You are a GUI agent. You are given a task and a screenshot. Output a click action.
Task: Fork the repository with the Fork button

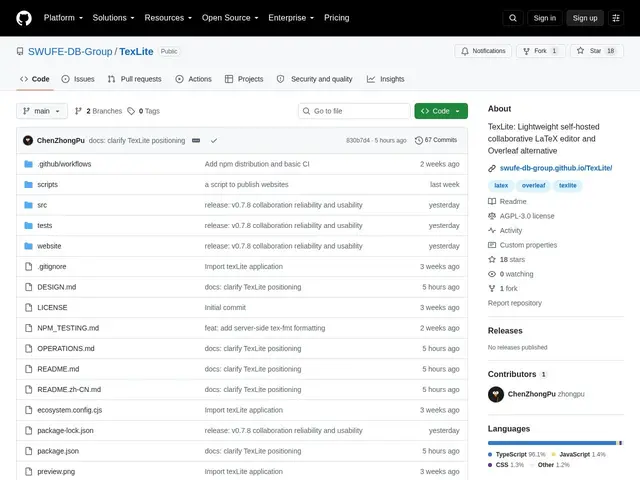pyautogui.click(x=540, y=51)
